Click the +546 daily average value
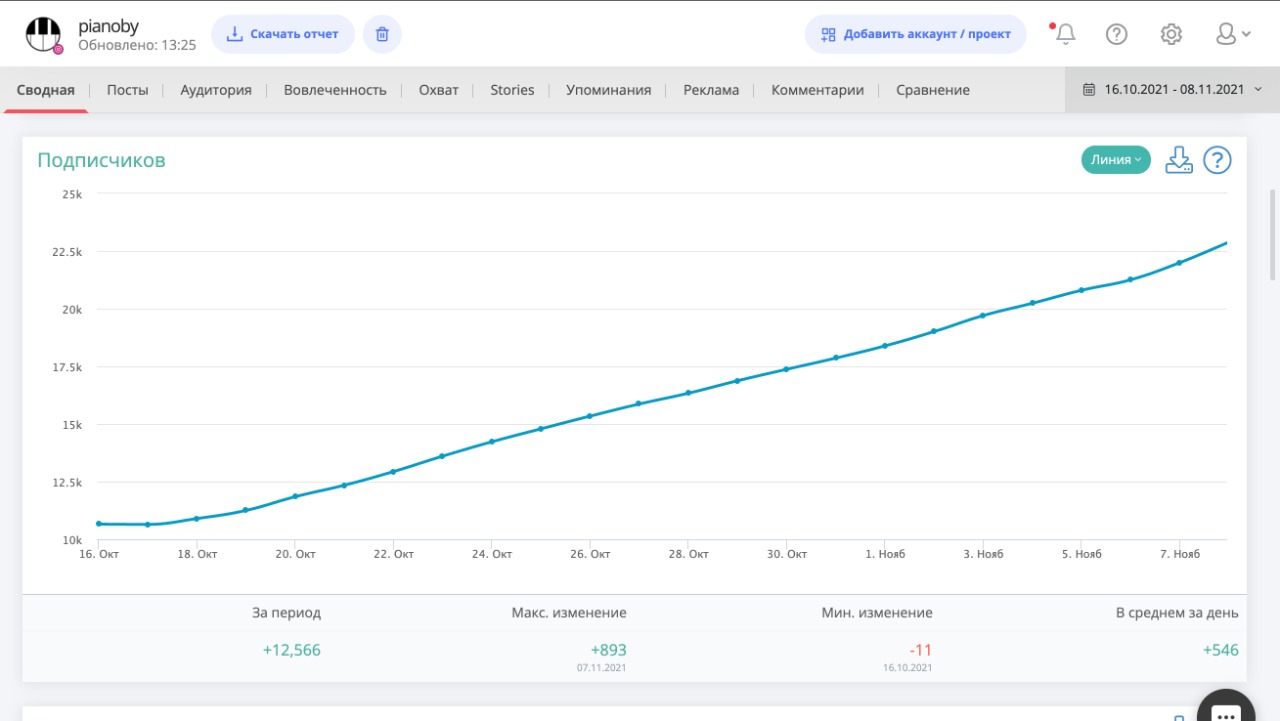Screen dimensions: 1280x721 coord(1221,650)
